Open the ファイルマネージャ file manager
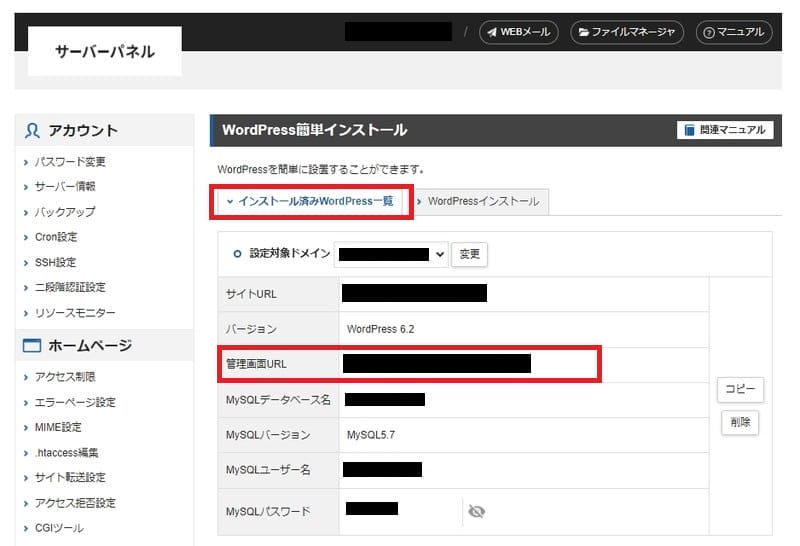This screenshot has width=800, height=546. coord(627,32)
